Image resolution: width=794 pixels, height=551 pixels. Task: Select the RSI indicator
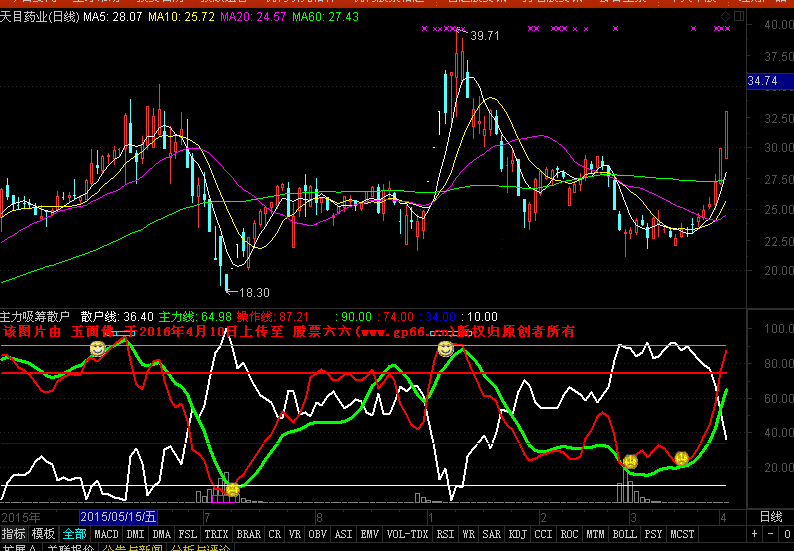click(x=446, y=534)
